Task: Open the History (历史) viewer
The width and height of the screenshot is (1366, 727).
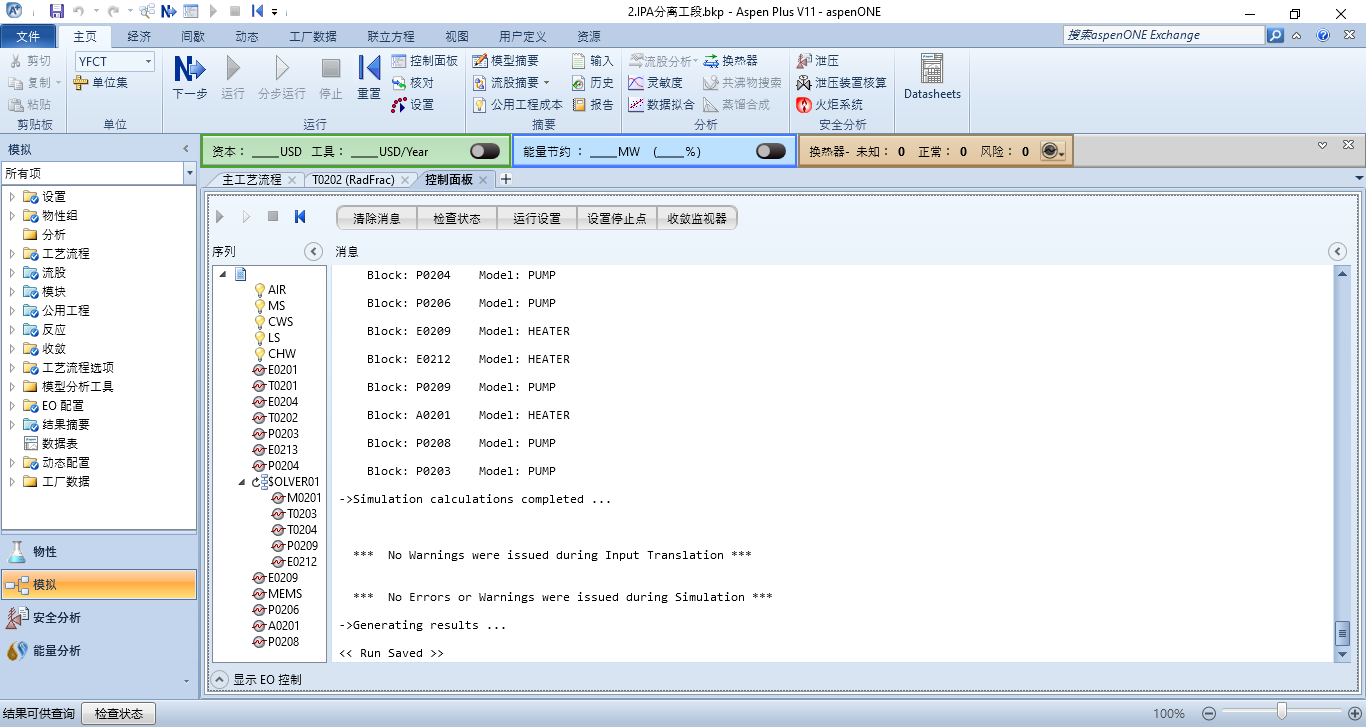Action: point(592,83)
